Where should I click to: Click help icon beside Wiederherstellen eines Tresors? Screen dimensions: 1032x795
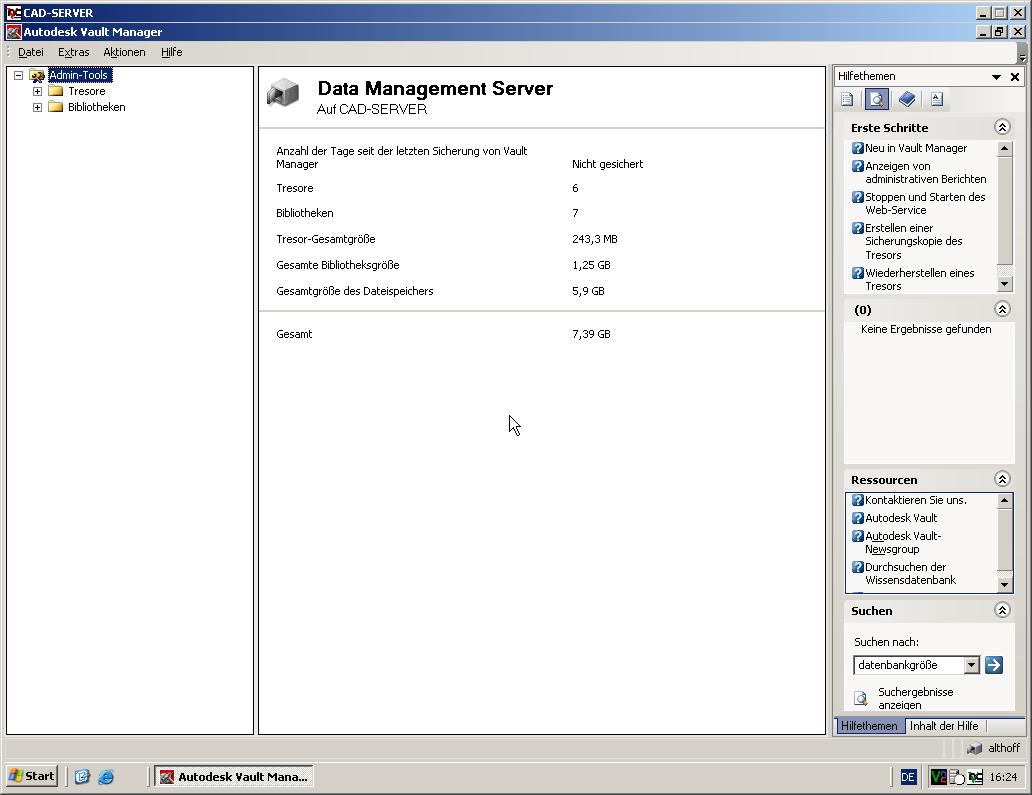point(858,272)
